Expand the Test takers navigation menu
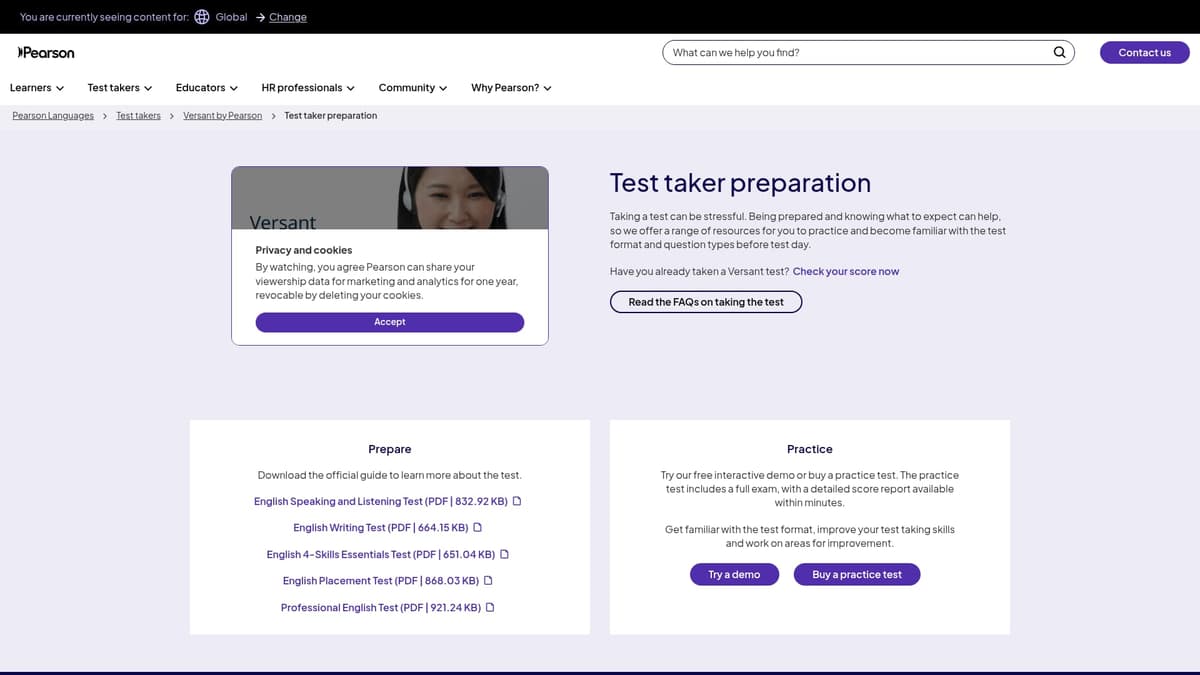Viewport: 1200px width, 675px height. pyautogui.click(x=120, y=88)
